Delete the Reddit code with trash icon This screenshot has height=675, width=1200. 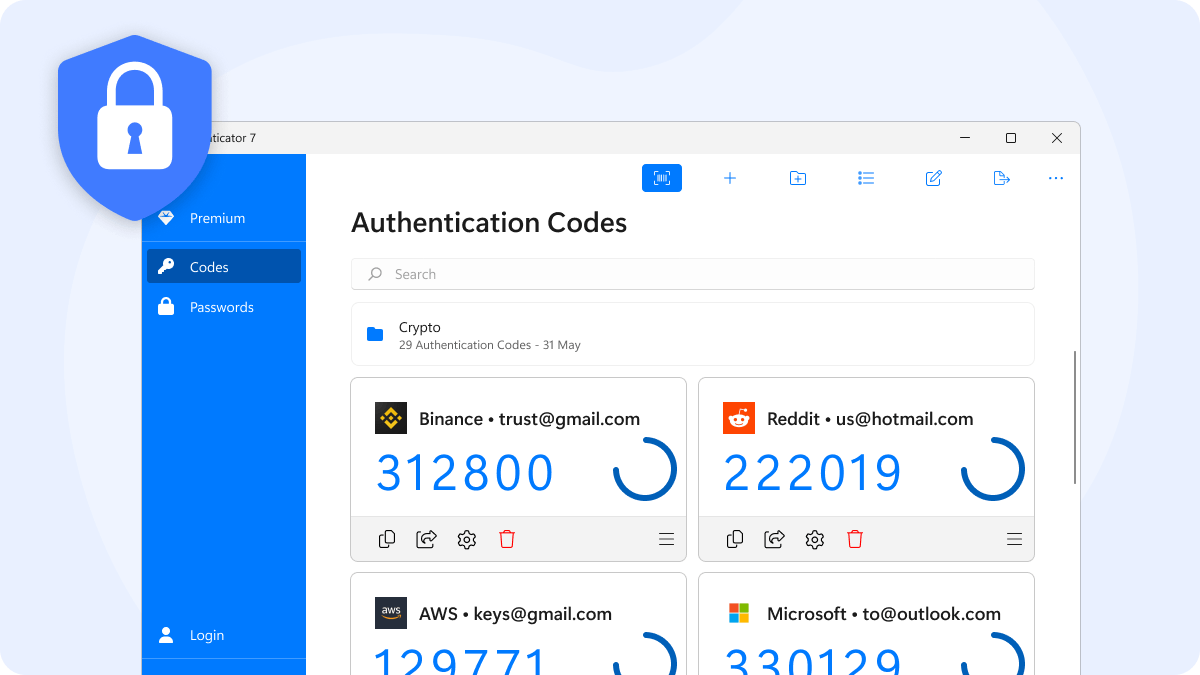tap(855, 539)
